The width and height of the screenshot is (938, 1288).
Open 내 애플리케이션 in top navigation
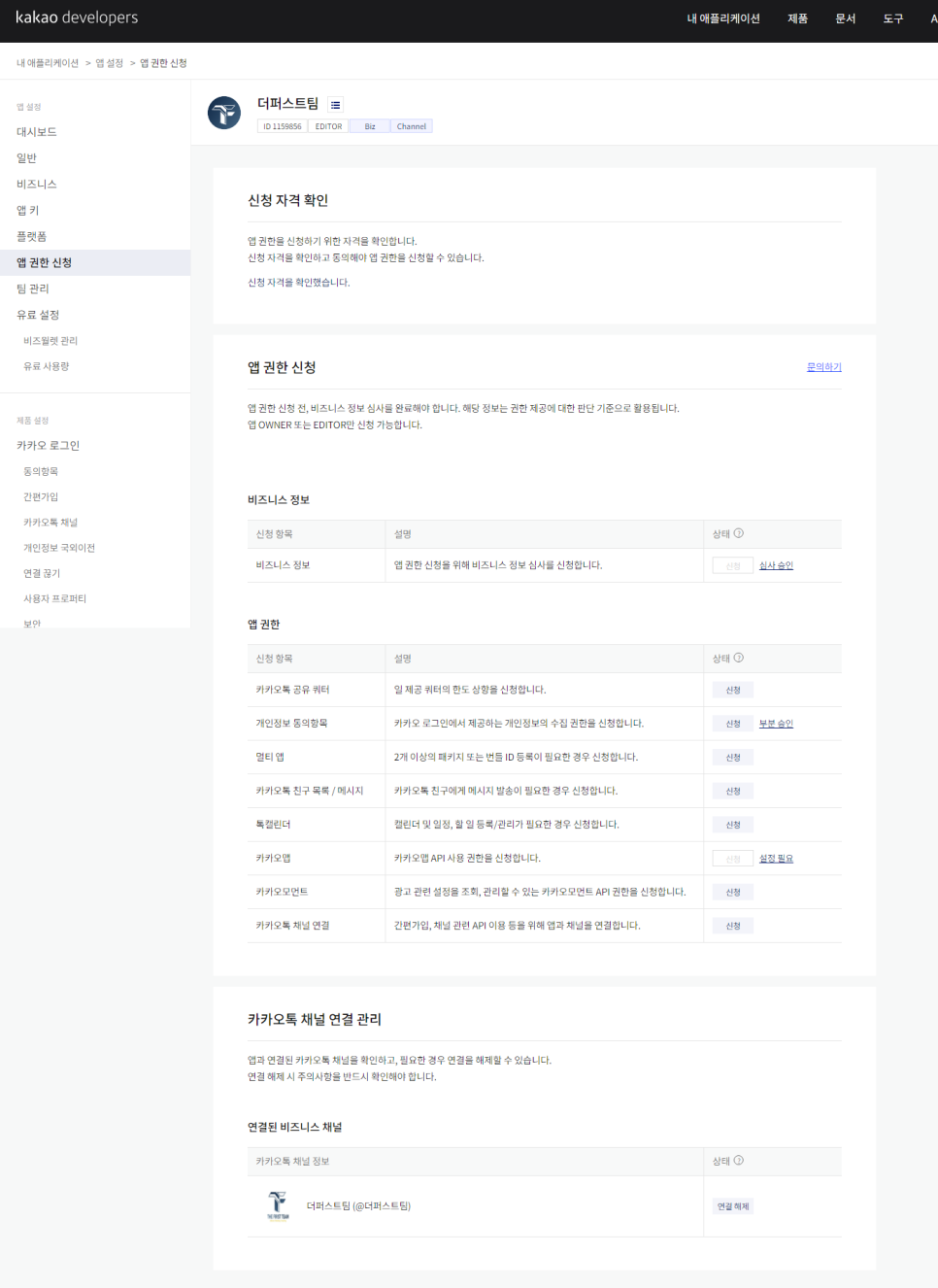click(723, 18)
